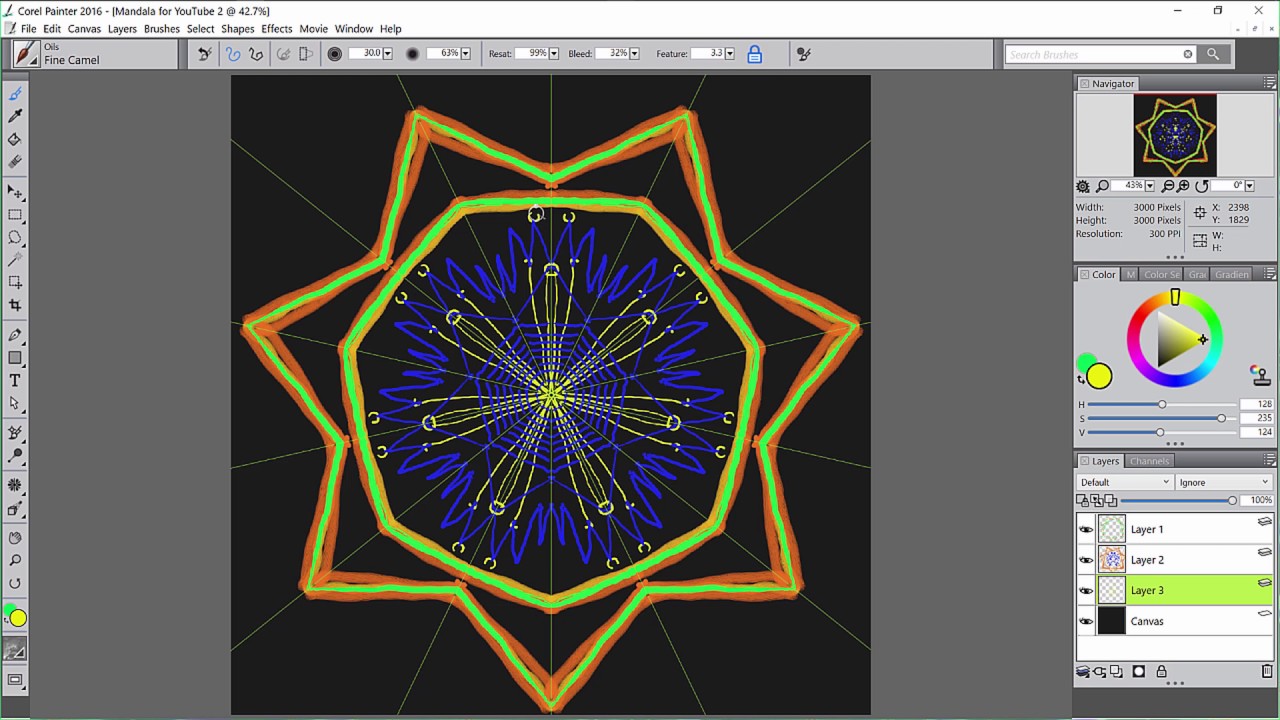Open the Layers panel options menu
This screenshot has height=720, width=1280.
click(1270, 461)
